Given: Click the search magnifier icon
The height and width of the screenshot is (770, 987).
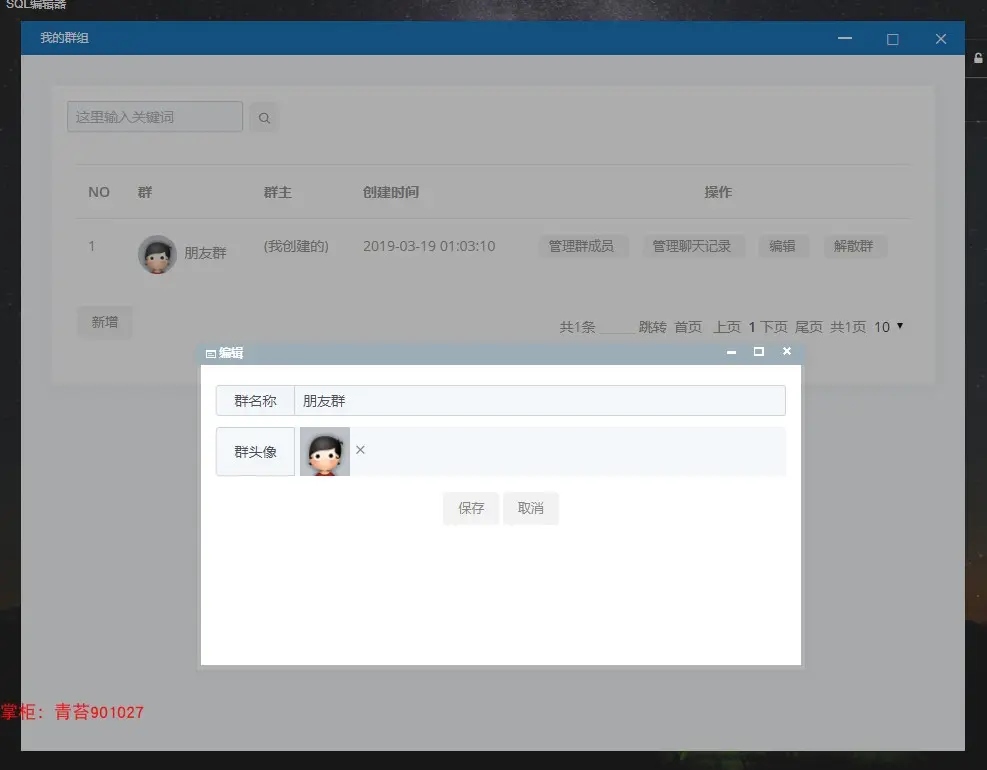Looking at the screenshot, I should coord(264,118).
